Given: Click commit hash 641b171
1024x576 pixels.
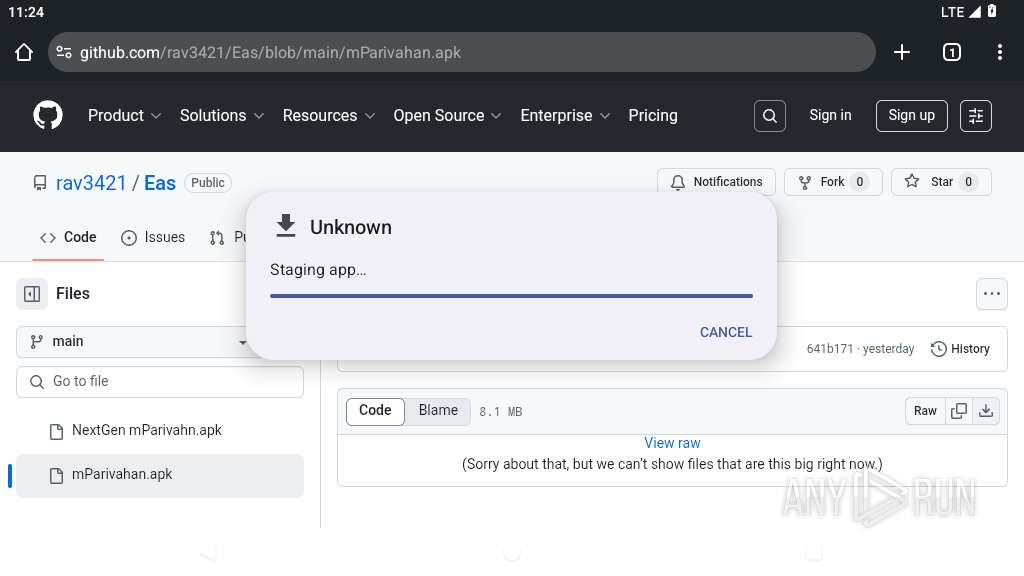Looking at the screenshot, I should tap(829, 349).
